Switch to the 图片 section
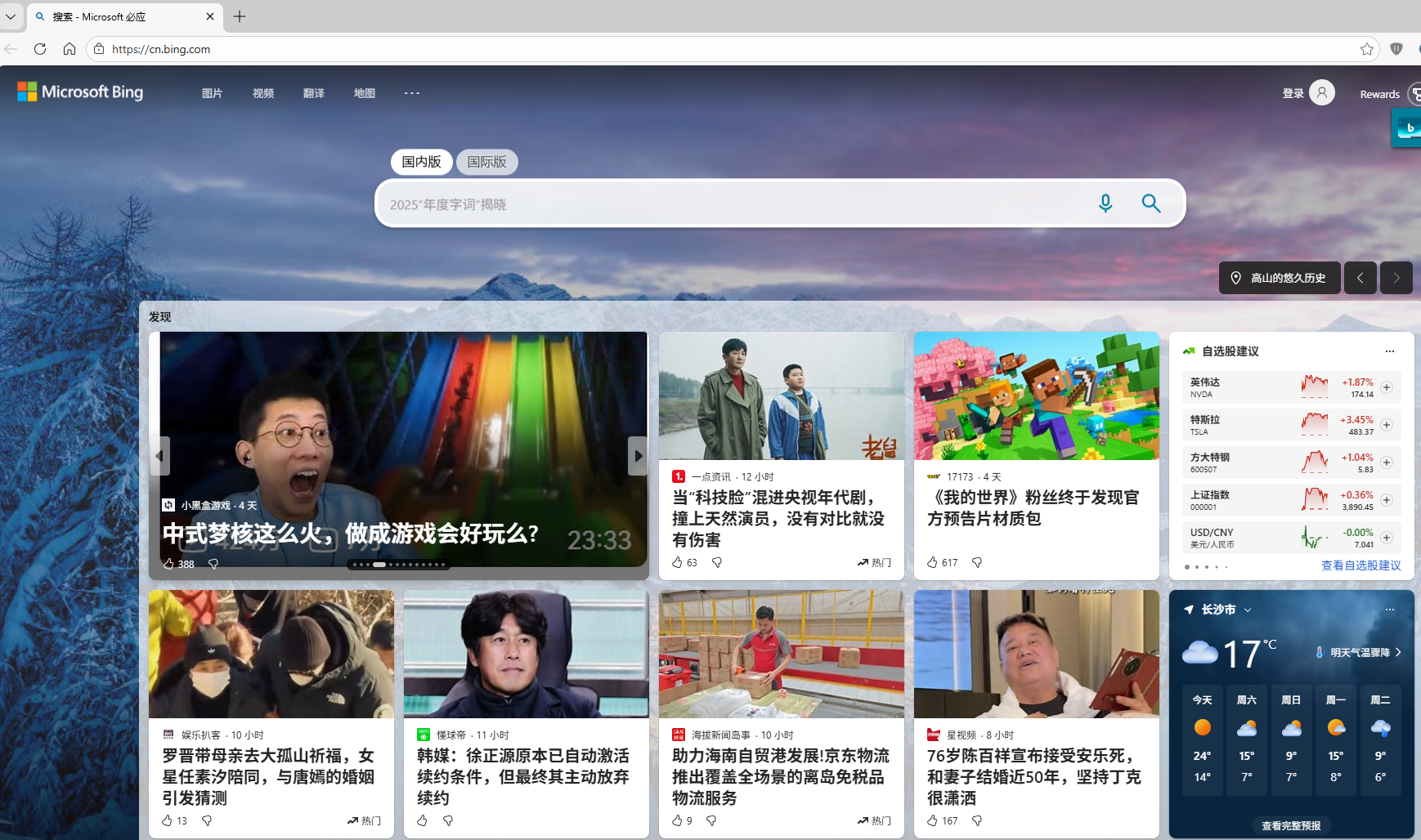Viewport: 1421px width, 840px height. point(212,92)
